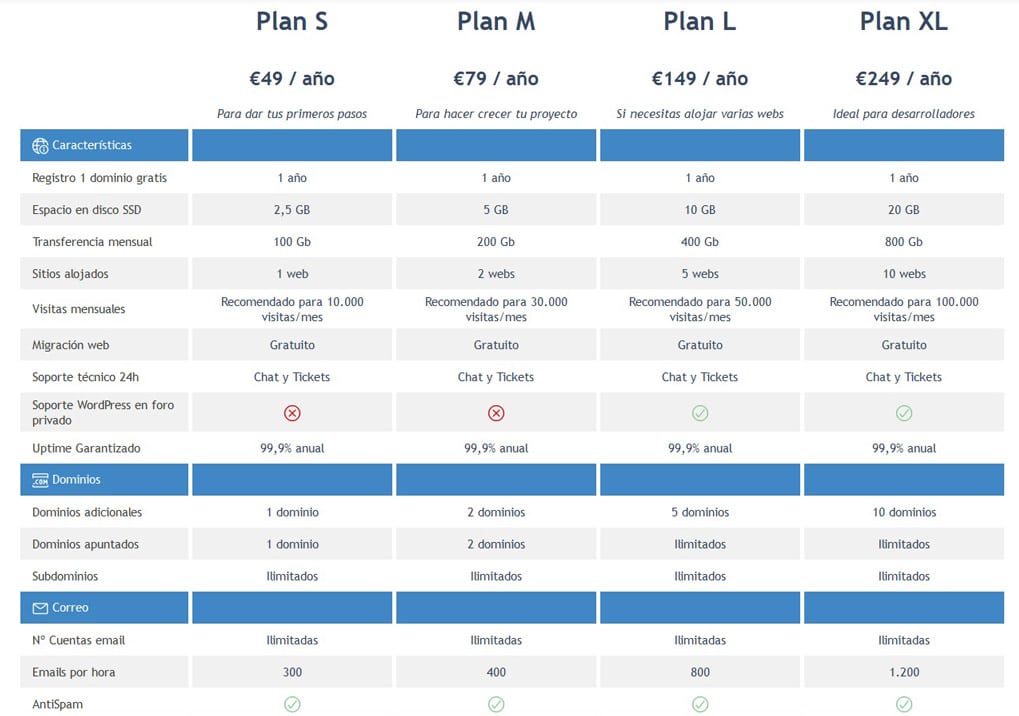
Task: Click Plan S red cross for WordPress support
Action: tap(292, 413)
